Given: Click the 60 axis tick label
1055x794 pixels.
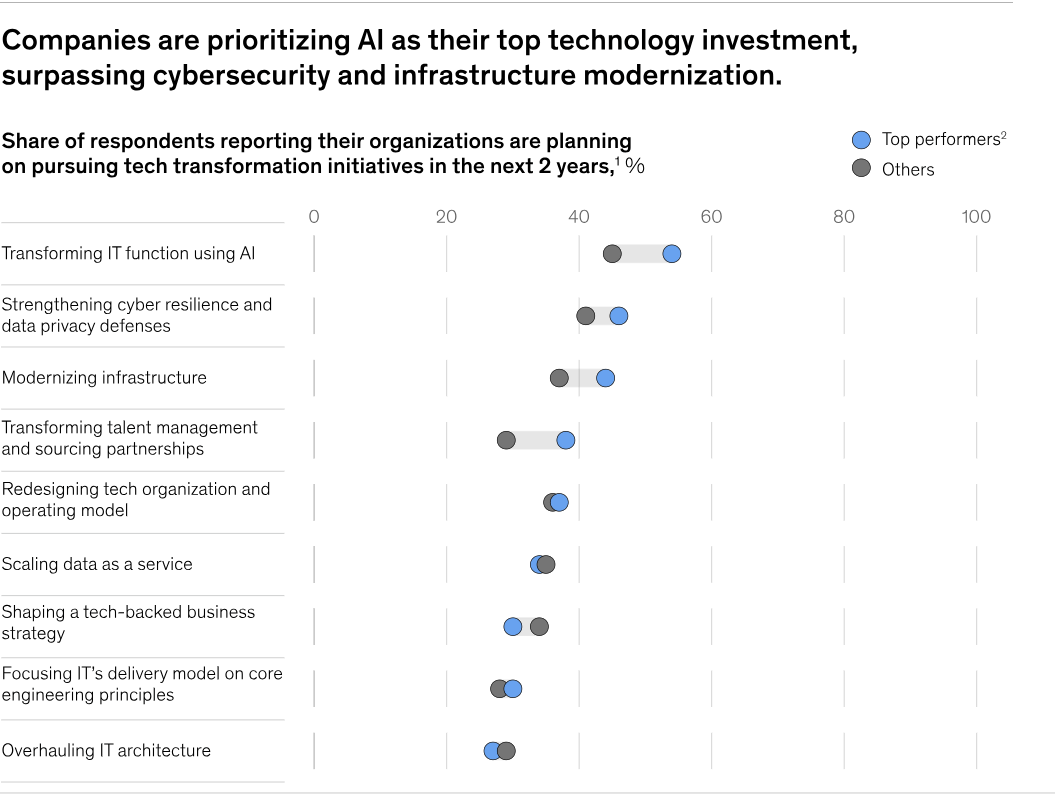Looking at the screenshot, I should click(711, 217).
